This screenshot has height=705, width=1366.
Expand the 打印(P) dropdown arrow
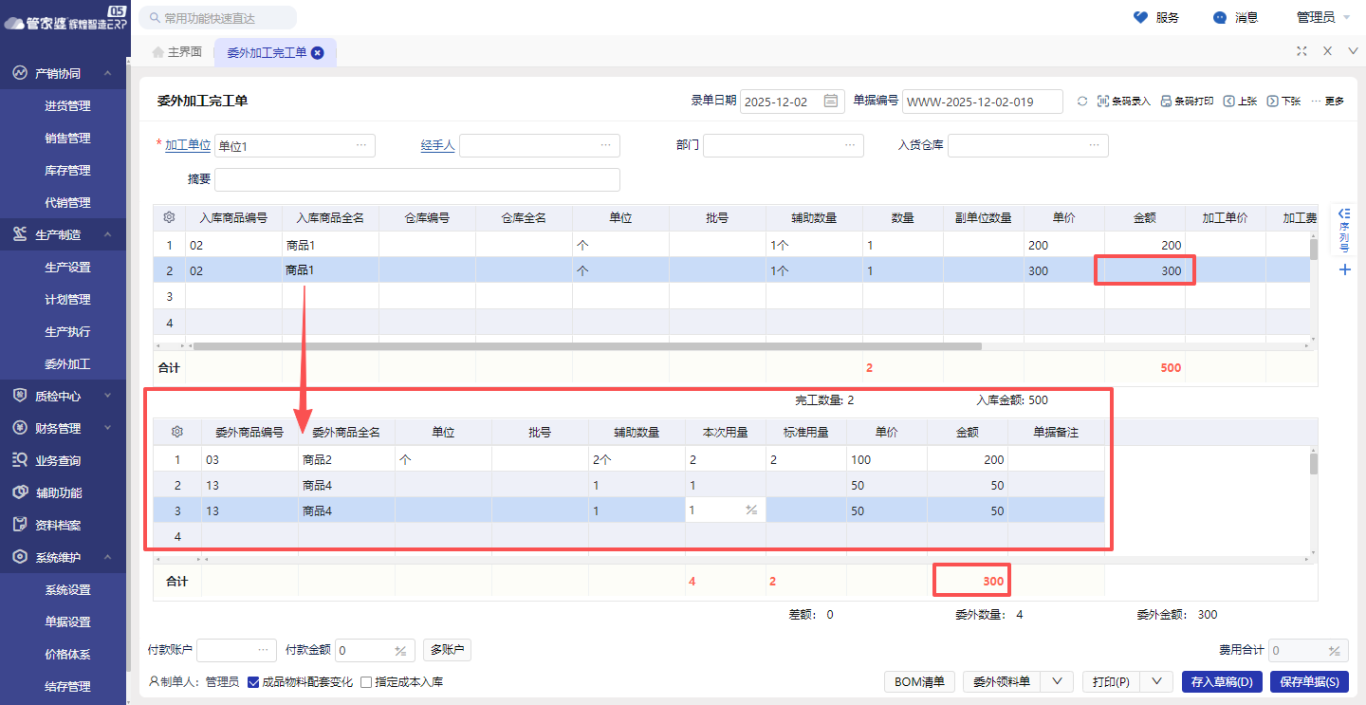point(1156,681)
